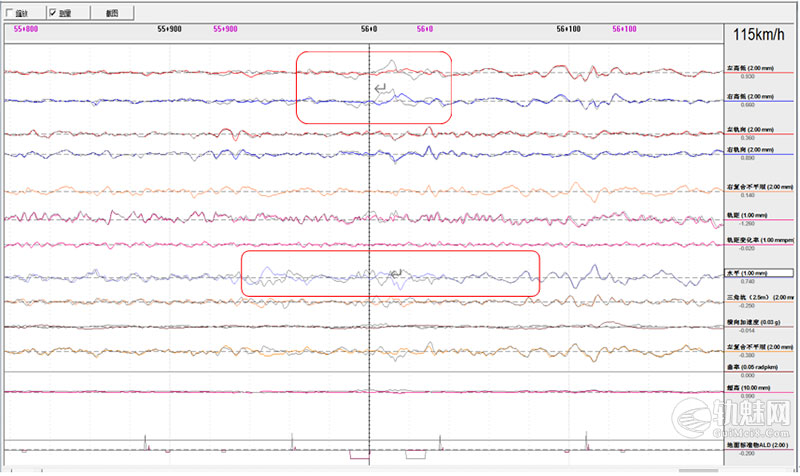Select the 右复合不平顺 (2.00 mm) channel label
800x476 pixels.
pos(760,187)
